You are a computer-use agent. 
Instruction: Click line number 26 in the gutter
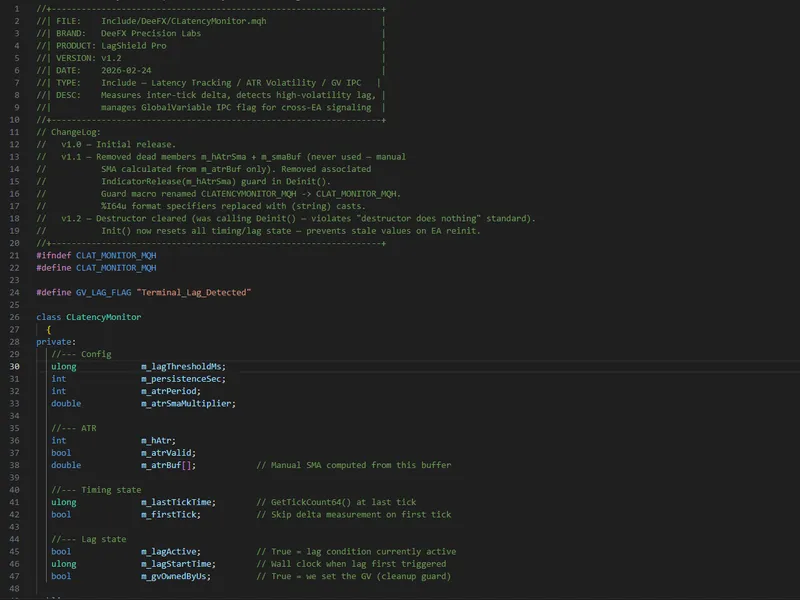click(14, 317)
